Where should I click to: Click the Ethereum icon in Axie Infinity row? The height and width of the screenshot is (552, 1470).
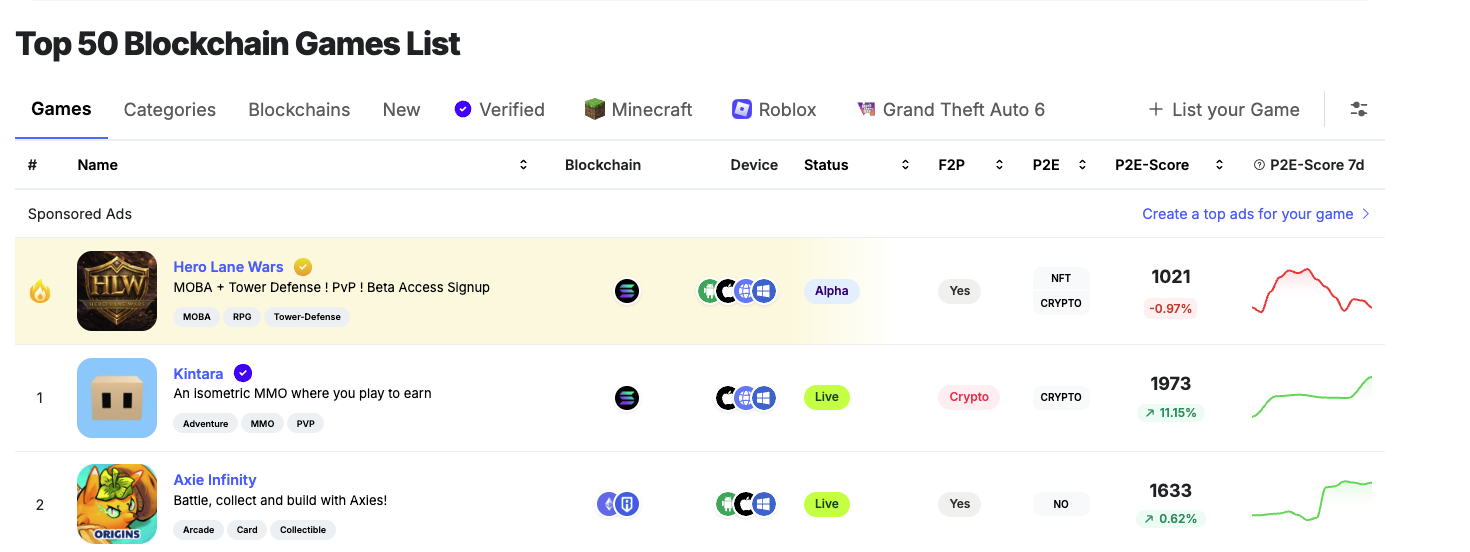[608, 504]
